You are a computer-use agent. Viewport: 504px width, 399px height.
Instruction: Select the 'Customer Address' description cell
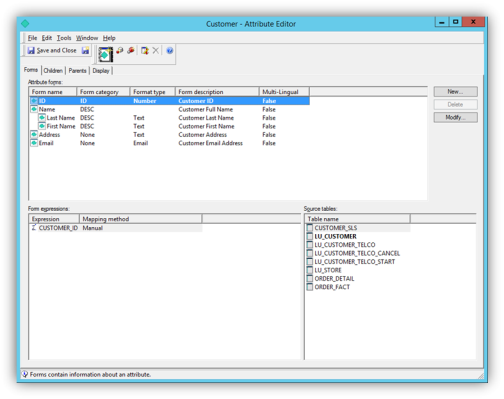tap(202, 134)
